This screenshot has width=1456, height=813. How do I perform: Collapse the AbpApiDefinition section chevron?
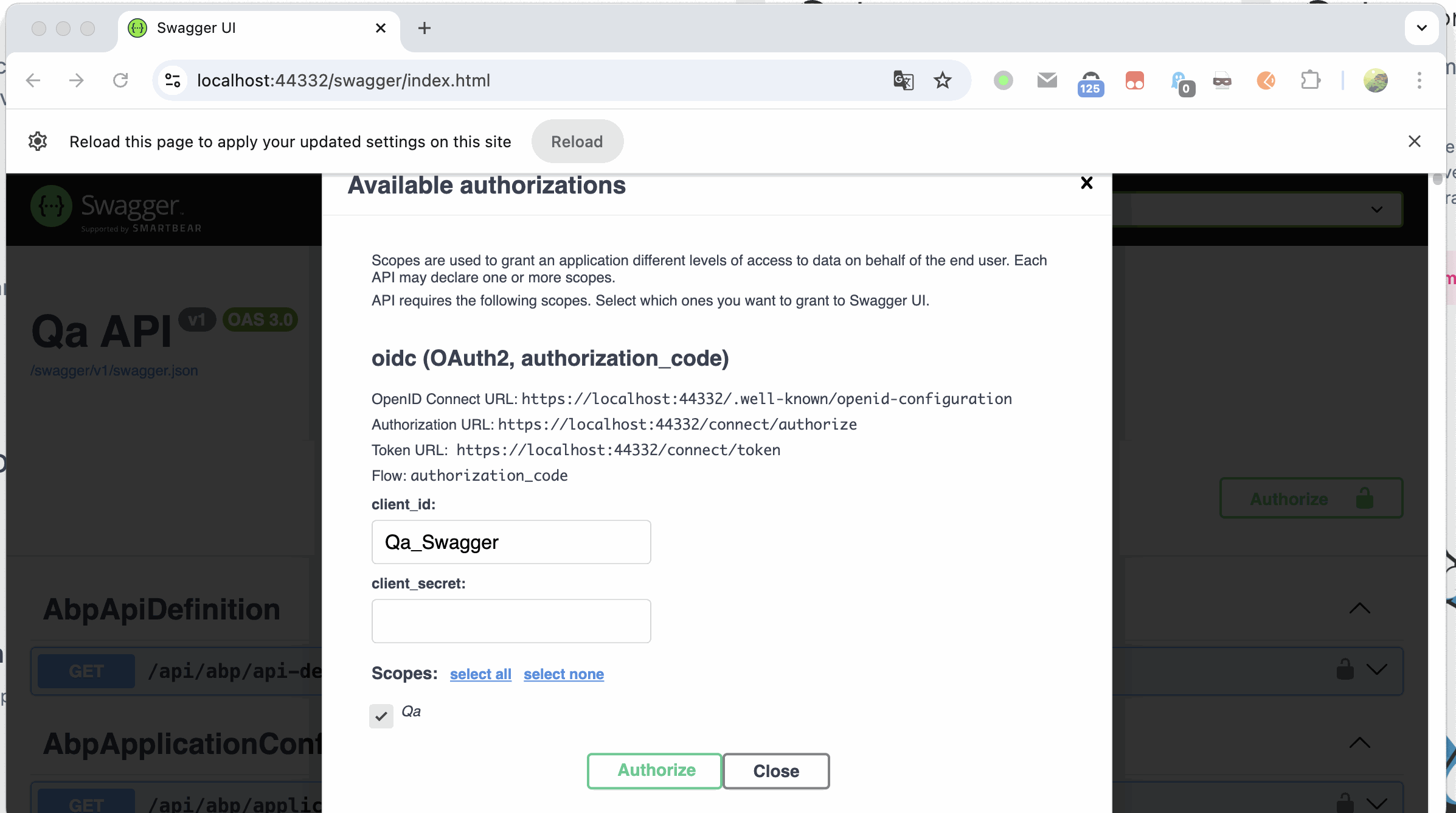pos(1360,609)
